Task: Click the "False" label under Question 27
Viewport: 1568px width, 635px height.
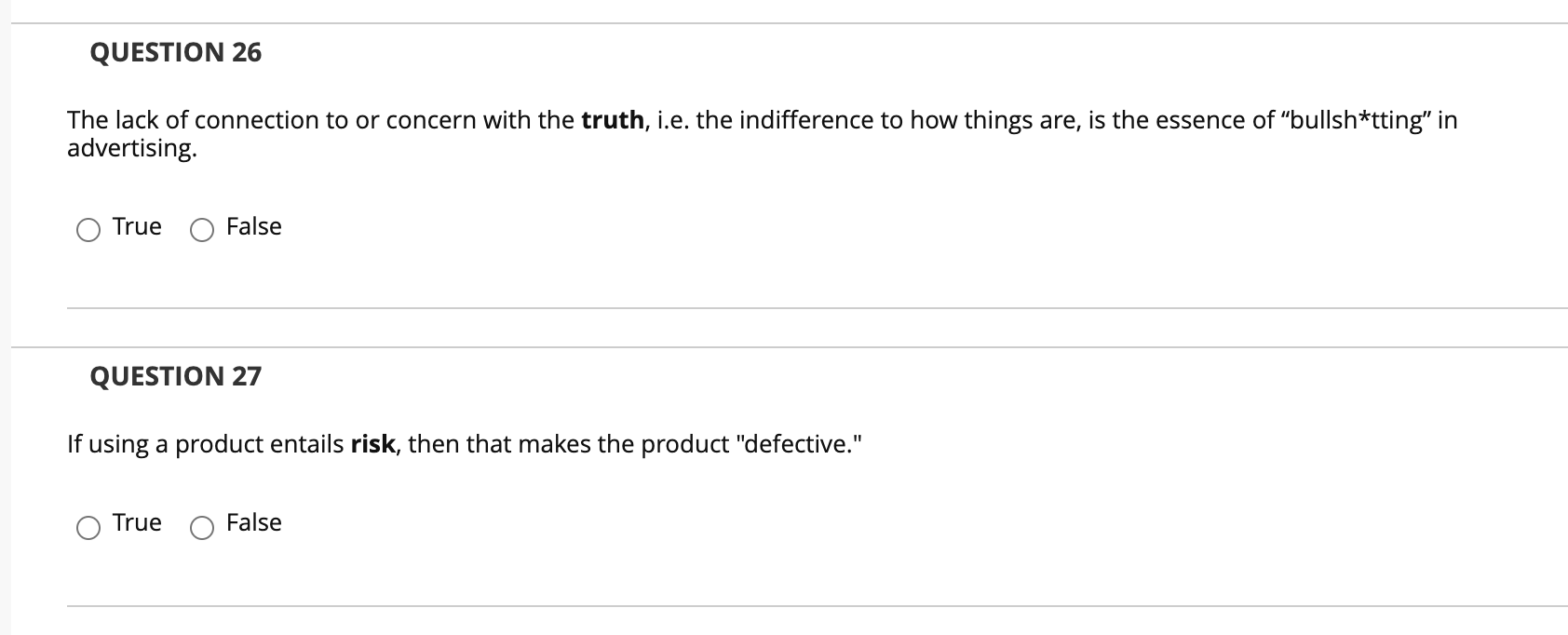Action: [x=253, y=523]
